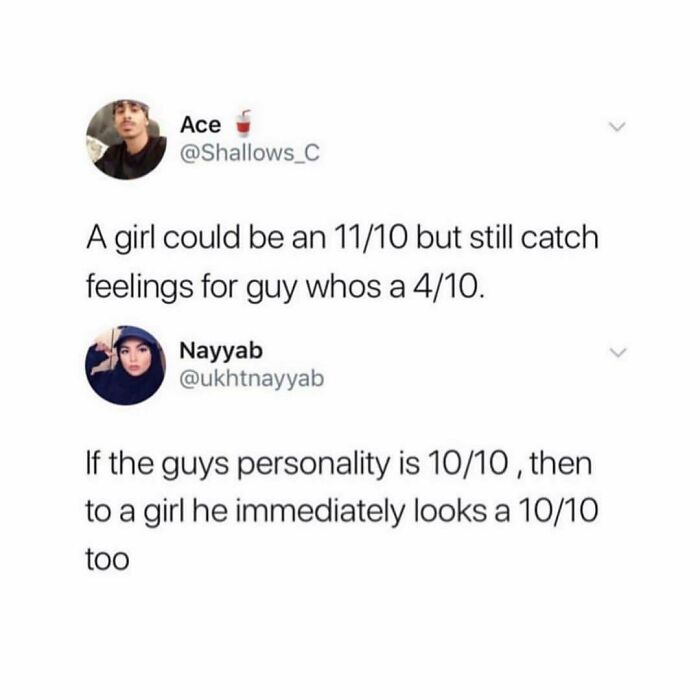The width and height of the screenshot is (700, 700).
Task: Expand the chevron menu on Ace's tweet
Action: click(x=618, y=127)
